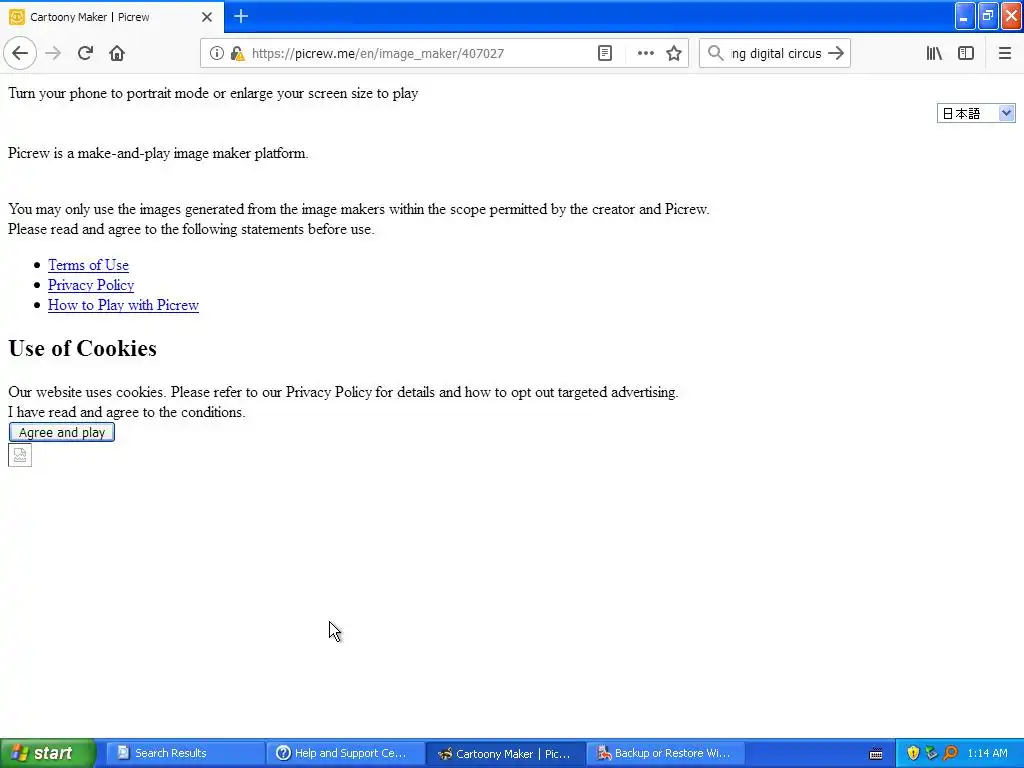Switch to Backup or Restore Wizard window
1024x768 pixels.
666,753
